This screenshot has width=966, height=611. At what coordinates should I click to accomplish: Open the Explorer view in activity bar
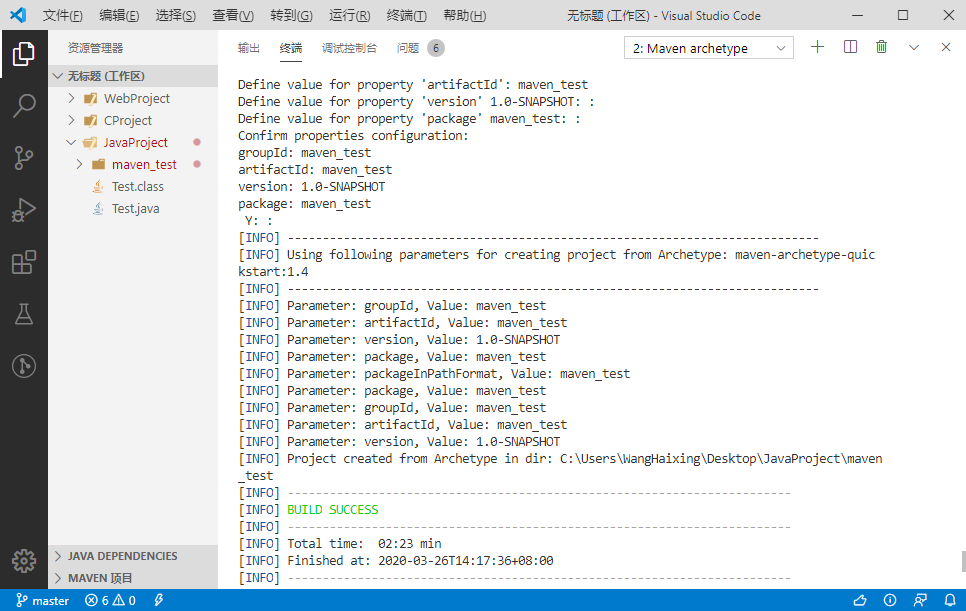point(23,54)
